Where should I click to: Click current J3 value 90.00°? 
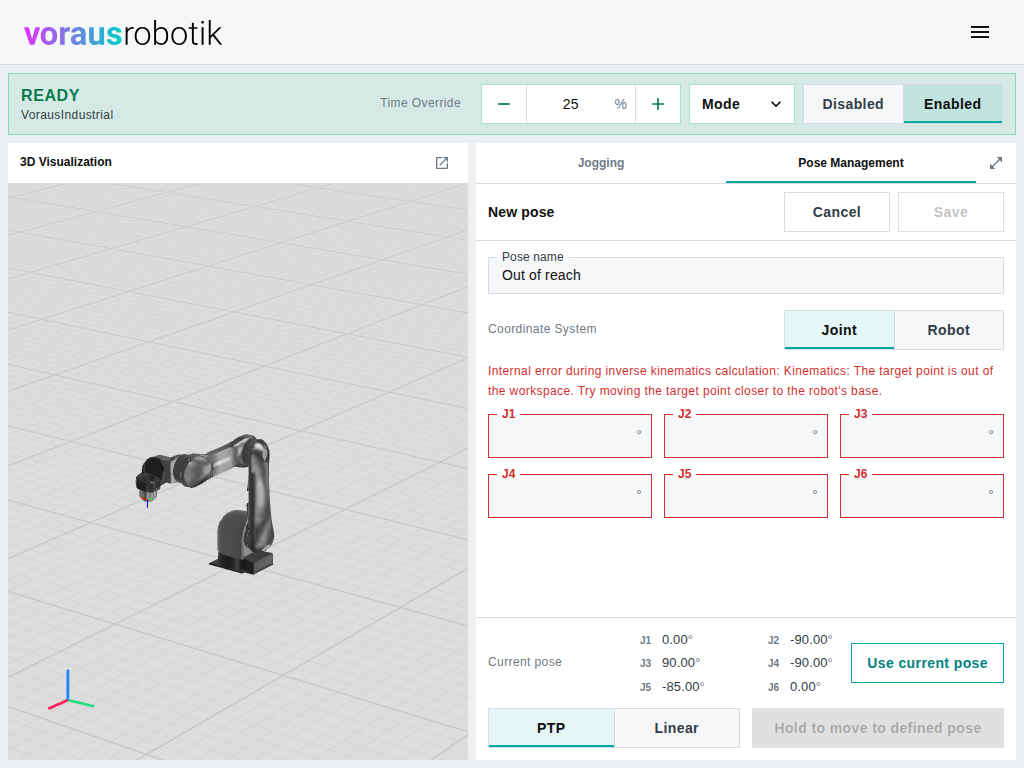[x=680, y=663]
